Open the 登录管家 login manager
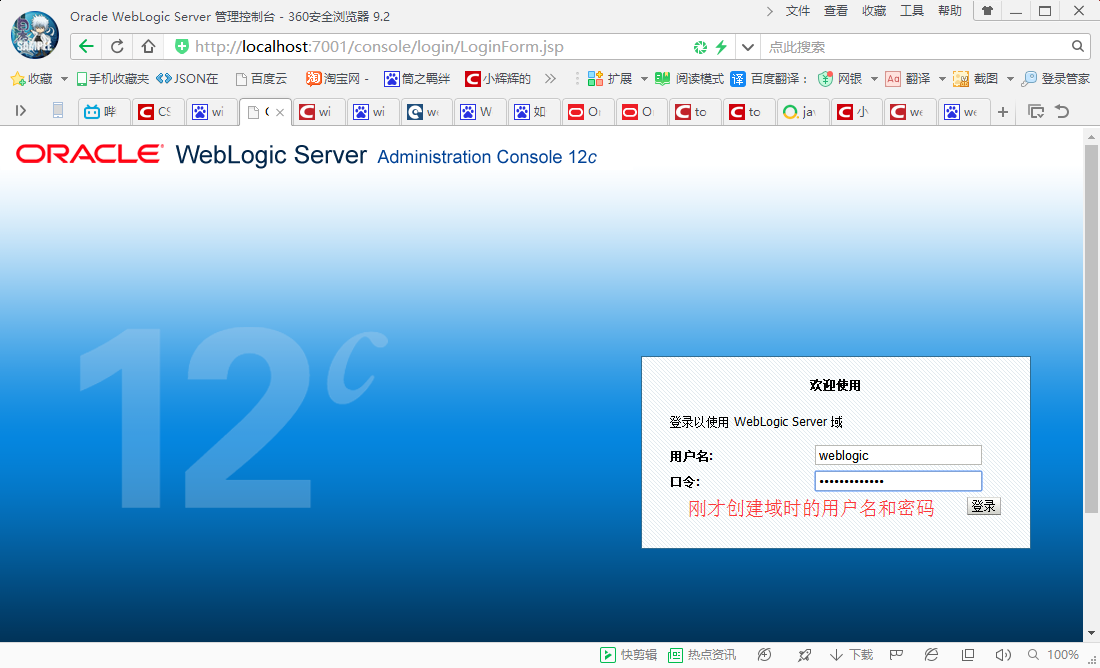Viewport: 1100px width, 668px height. 1056,79
